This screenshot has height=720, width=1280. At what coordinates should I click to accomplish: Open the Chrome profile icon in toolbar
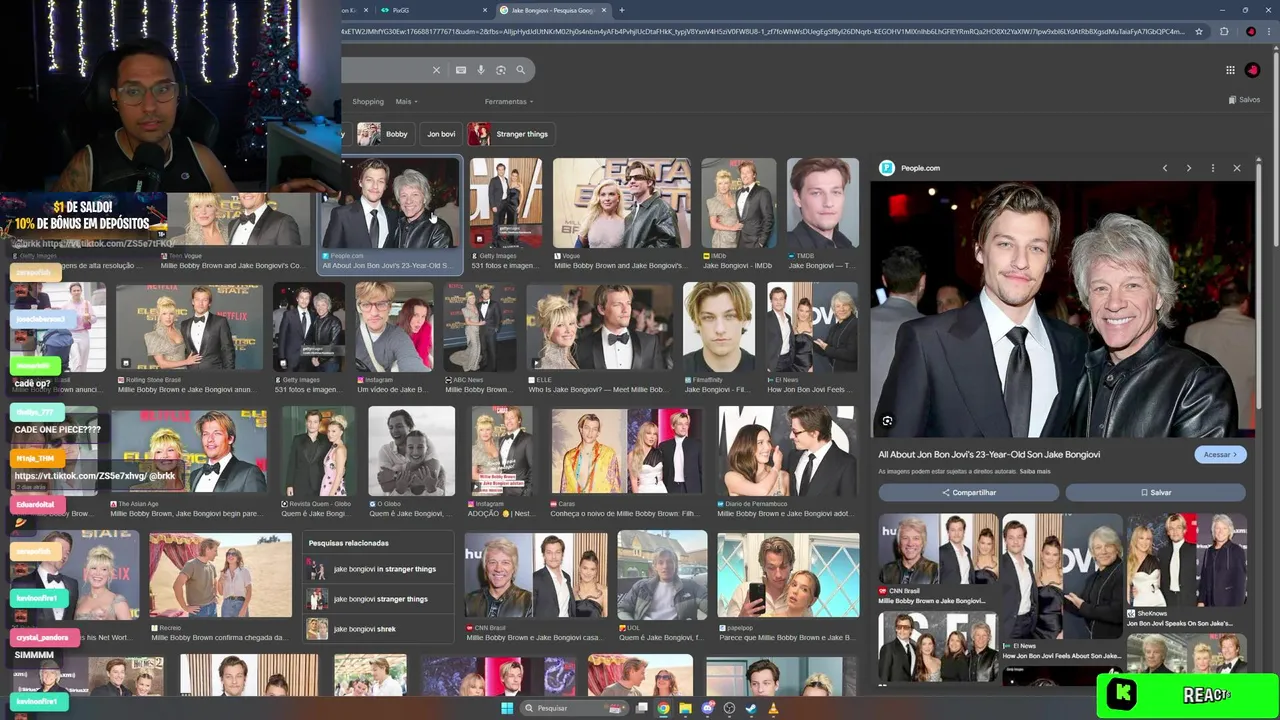coord(1251,31)
